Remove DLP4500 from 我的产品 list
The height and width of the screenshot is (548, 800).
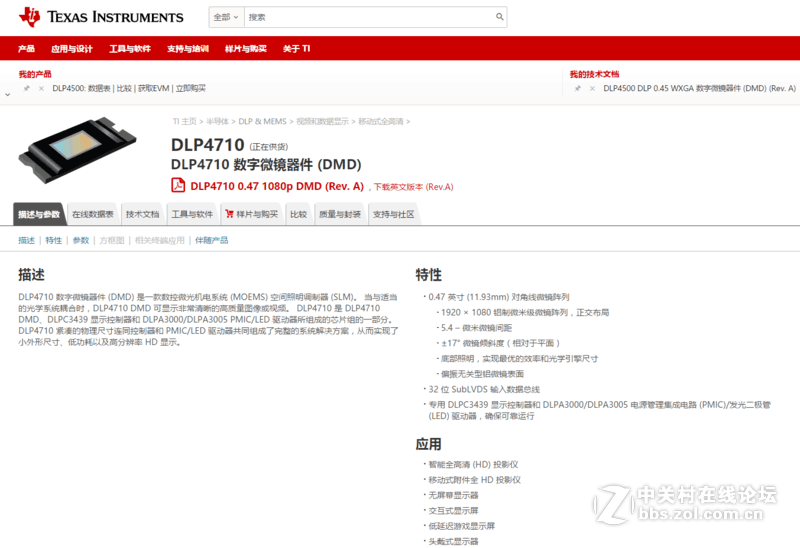click(x=41, y=88)
